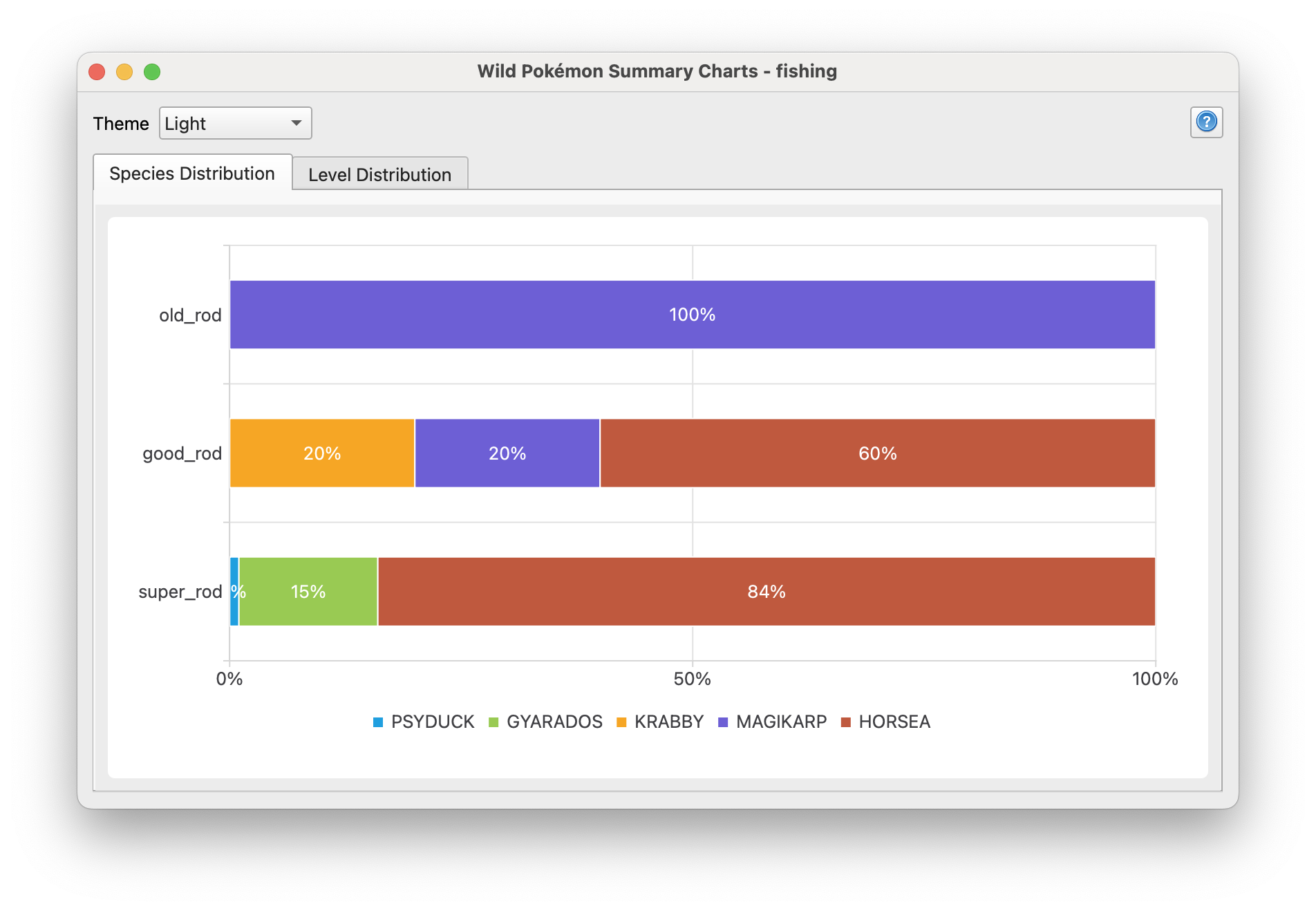Click the good_rod orange 20% Krabby segment

click(x=322, y=453)
